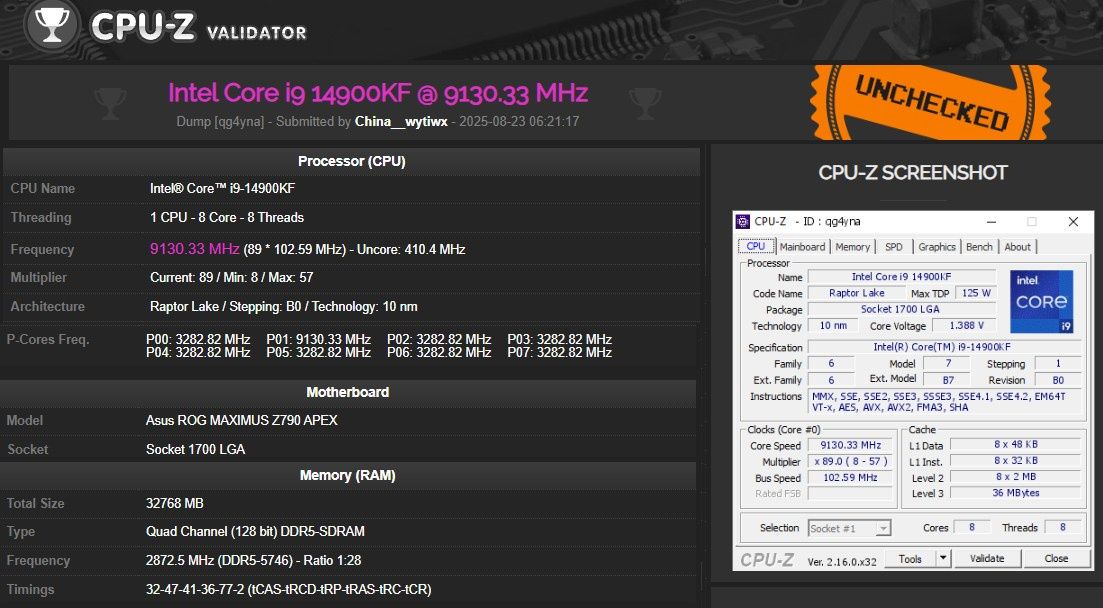
Task: Click Asus ROG MAXIMUS Z790 APEX text
Action: click(x=241, y=420)
